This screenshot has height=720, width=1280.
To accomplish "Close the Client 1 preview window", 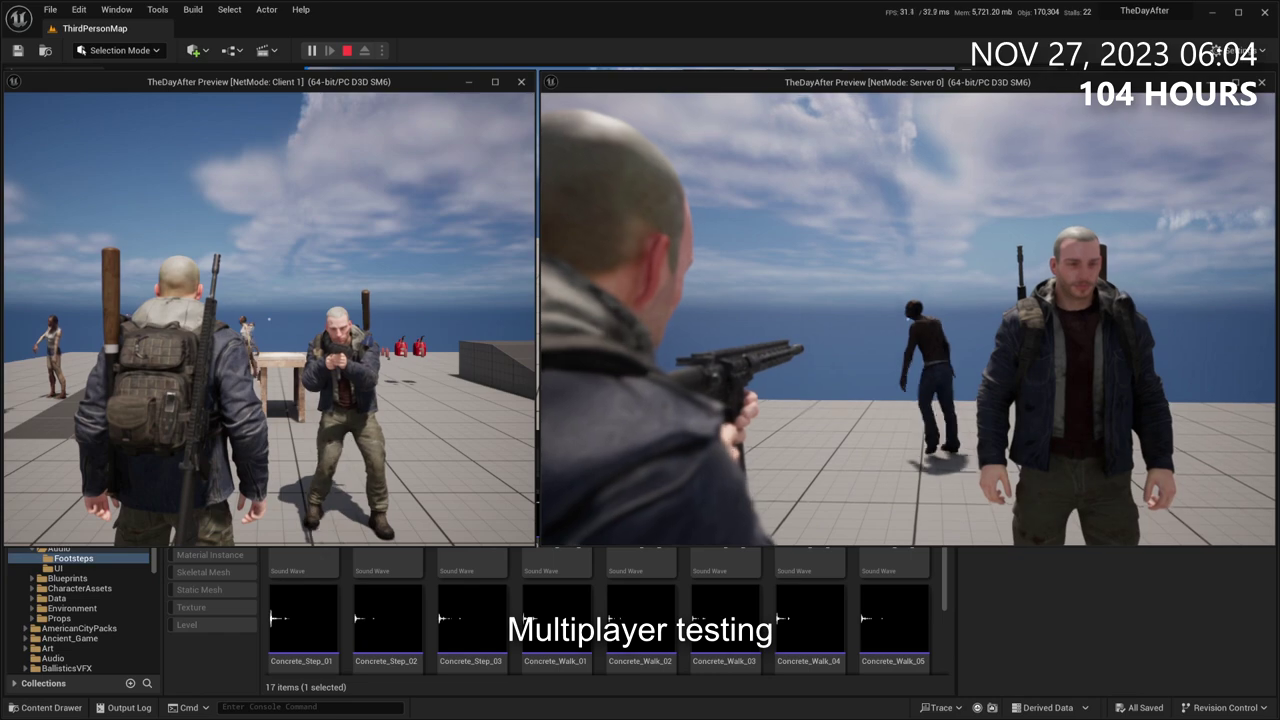I will click(521, 82).
